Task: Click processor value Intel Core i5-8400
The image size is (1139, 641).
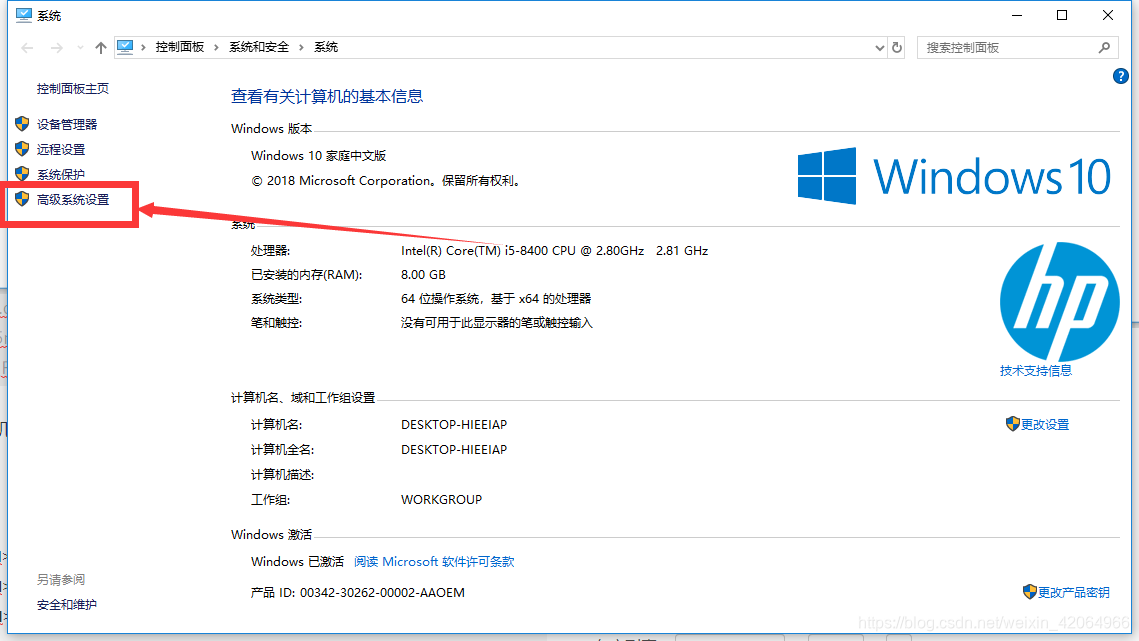Action: pos(554,251)
